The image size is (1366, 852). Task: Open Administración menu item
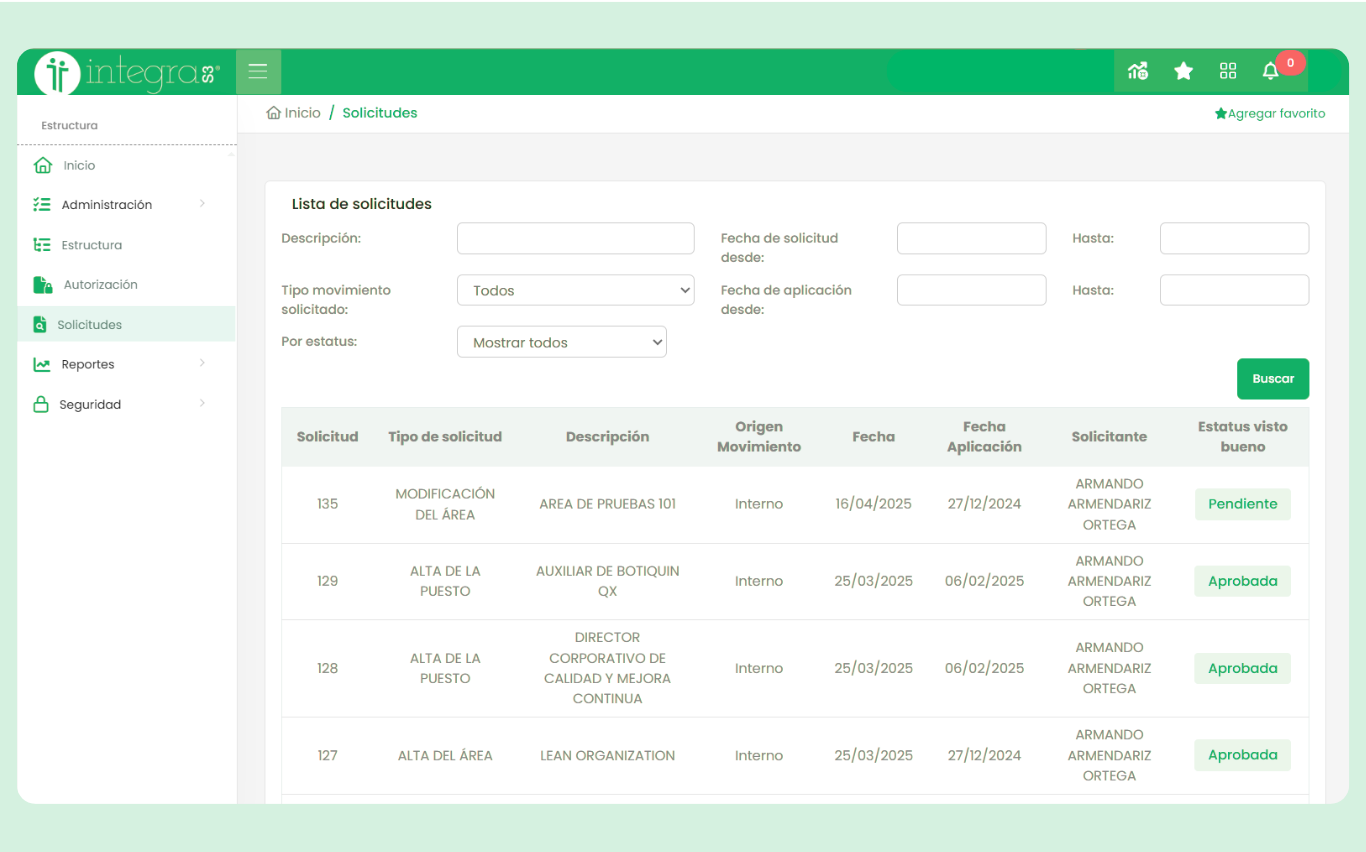(x=107, y=204)
